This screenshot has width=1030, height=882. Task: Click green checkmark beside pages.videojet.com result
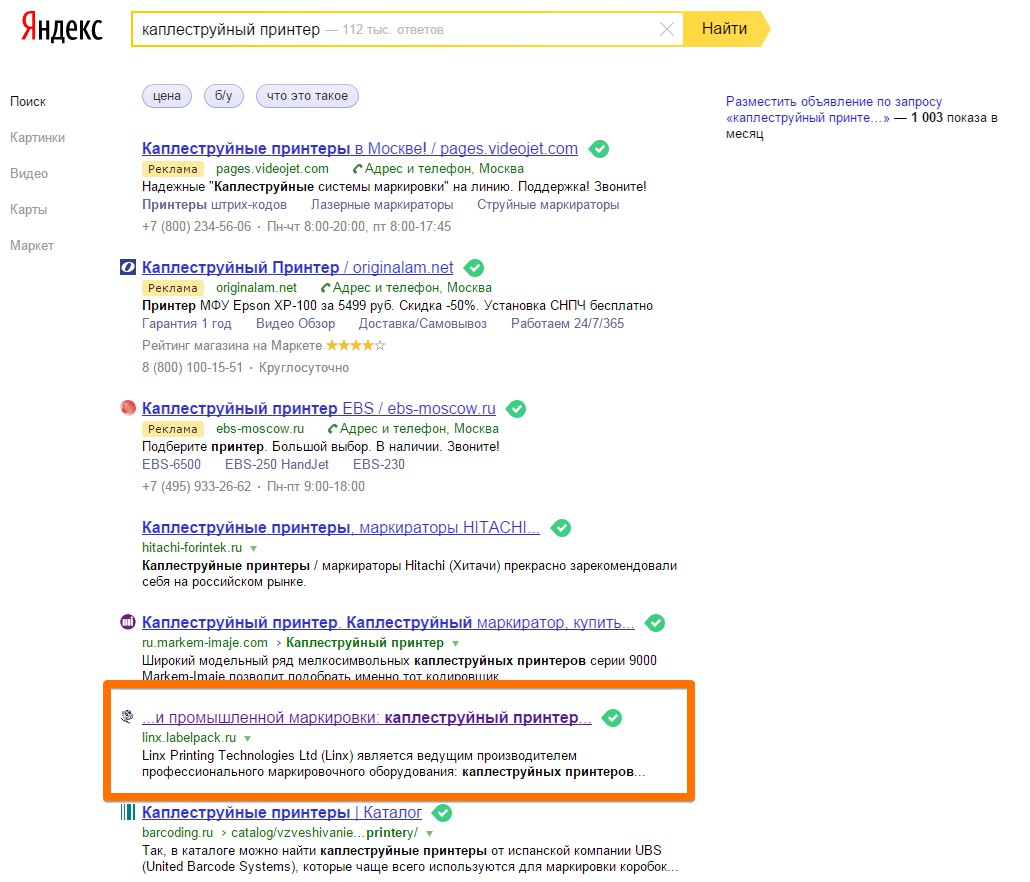point(598,149)
